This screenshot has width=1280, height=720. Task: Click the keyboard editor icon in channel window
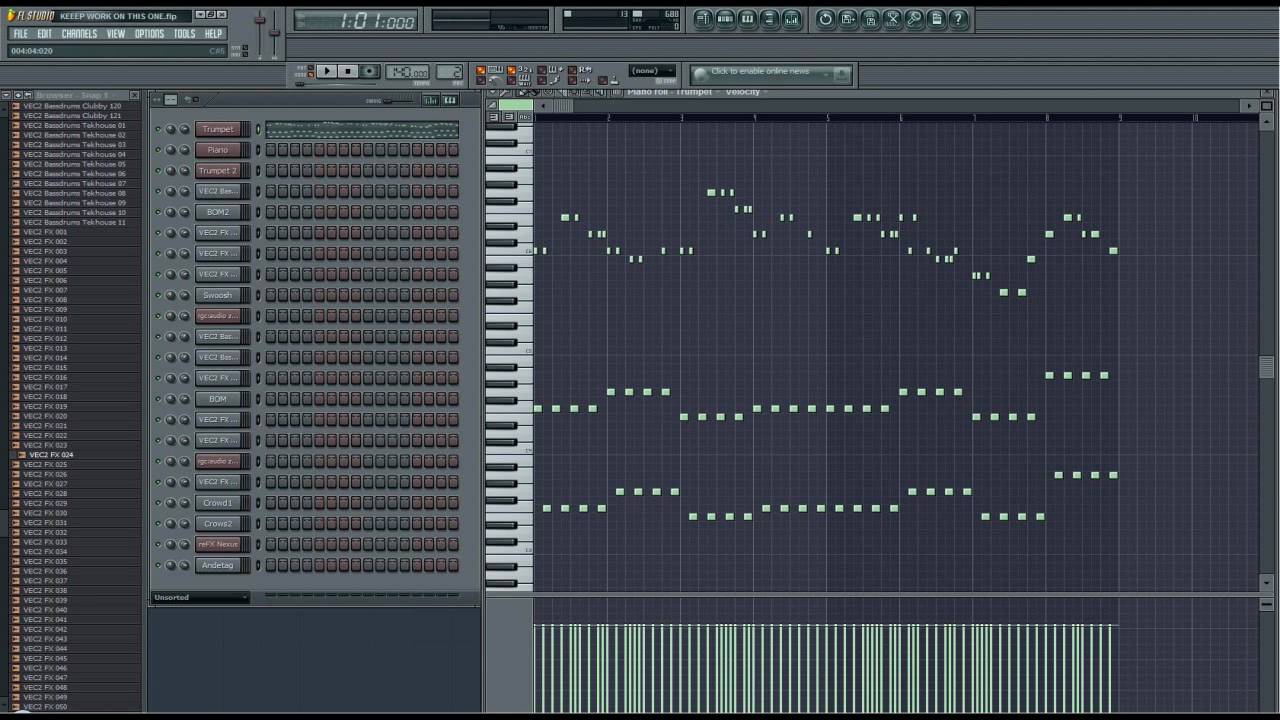pos(450,100)
